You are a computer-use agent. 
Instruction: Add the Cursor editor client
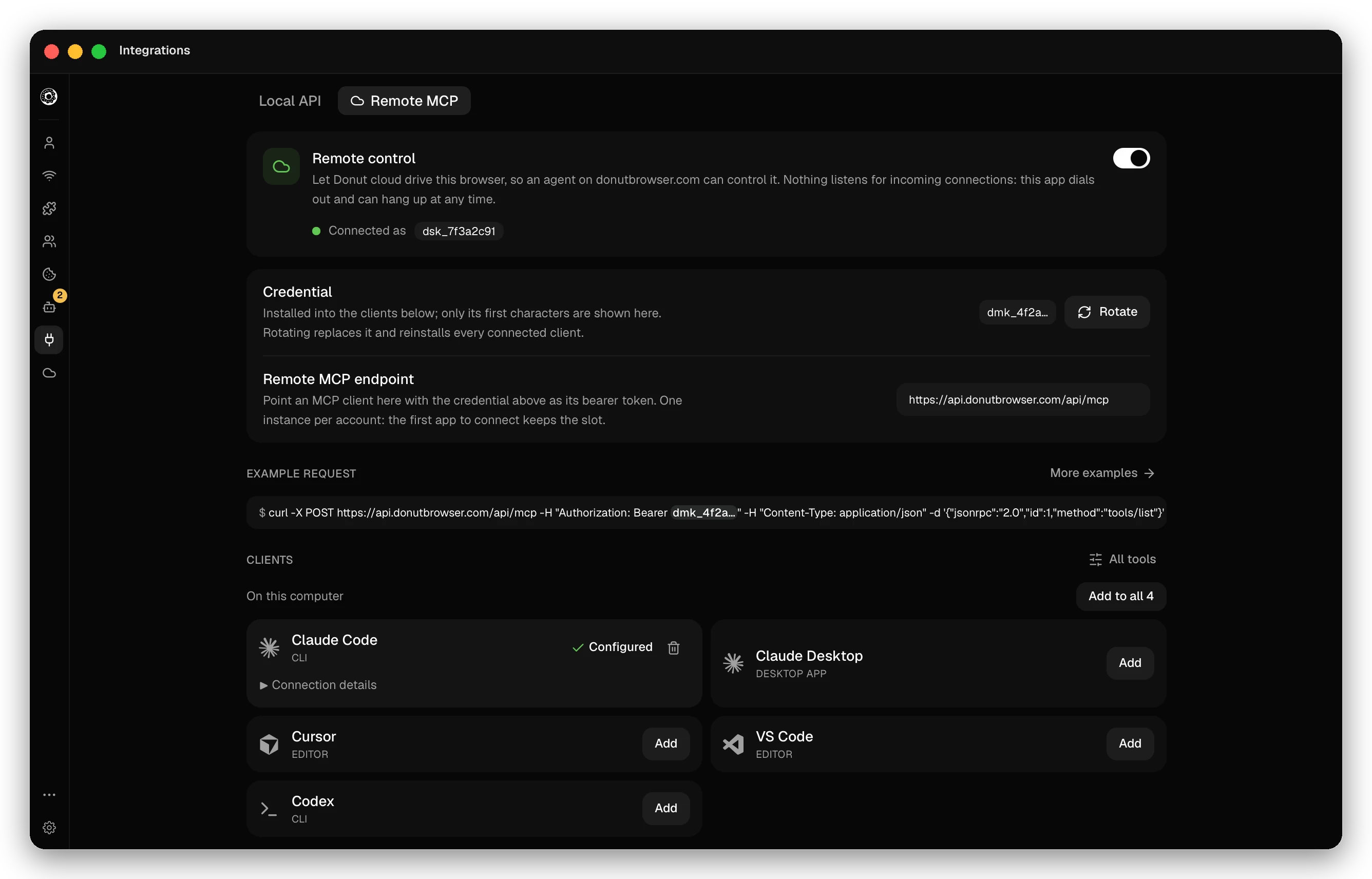click(x=665, y=743)
